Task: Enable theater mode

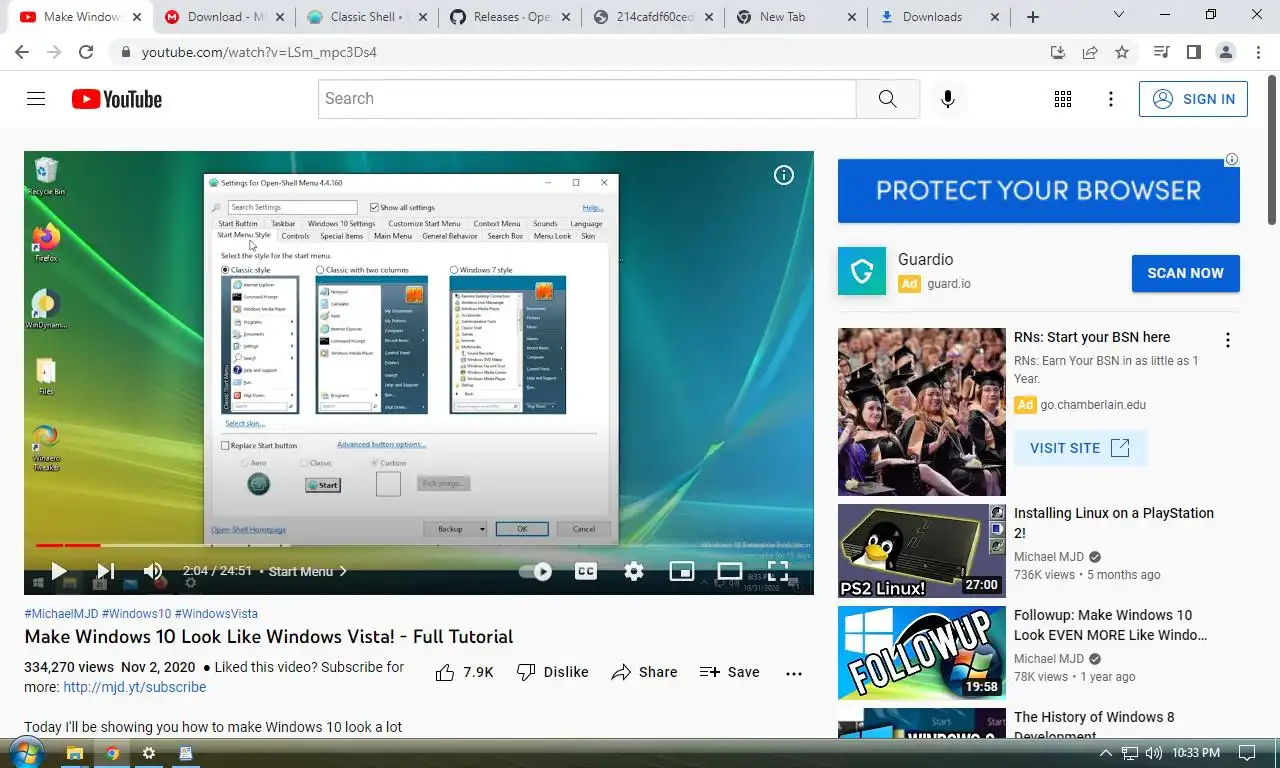Action: click(730, 571)
